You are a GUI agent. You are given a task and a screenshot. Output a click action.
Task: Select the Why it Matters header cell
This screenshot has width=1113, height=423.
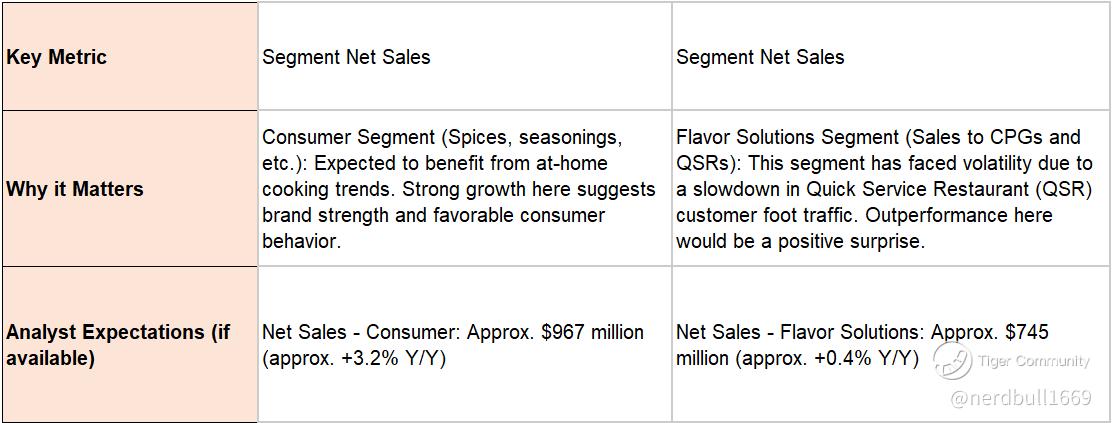[x=128, y=189]
